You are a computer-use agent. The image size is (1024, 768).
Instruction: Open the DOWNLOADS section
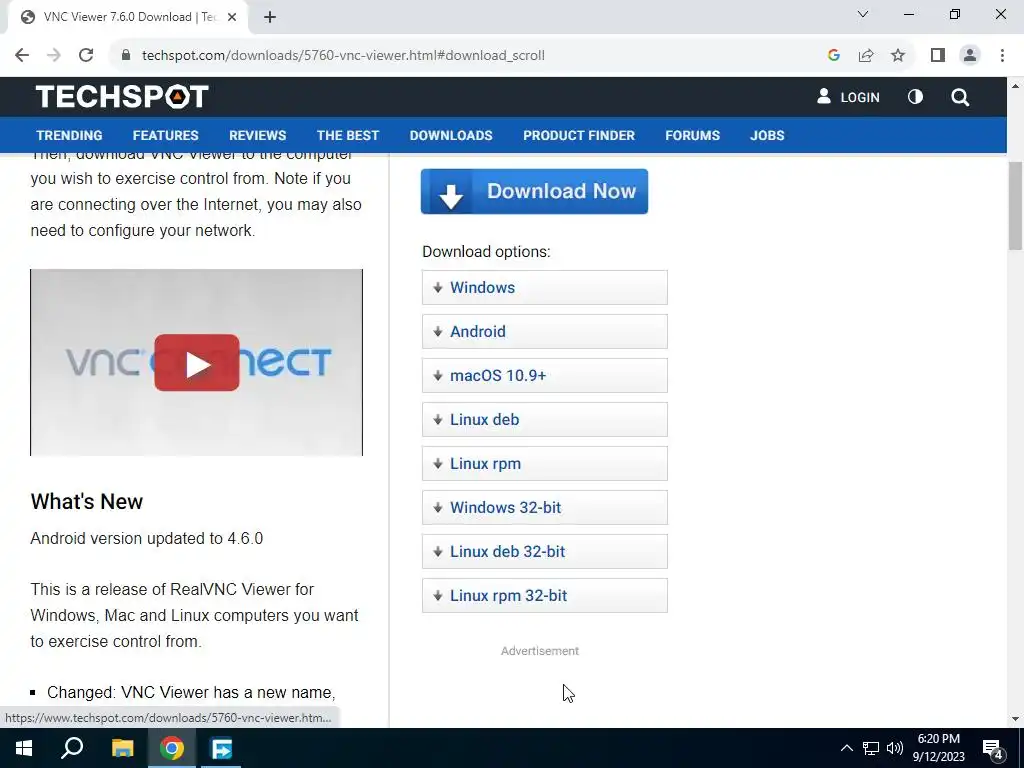click(x=451, y=135)
